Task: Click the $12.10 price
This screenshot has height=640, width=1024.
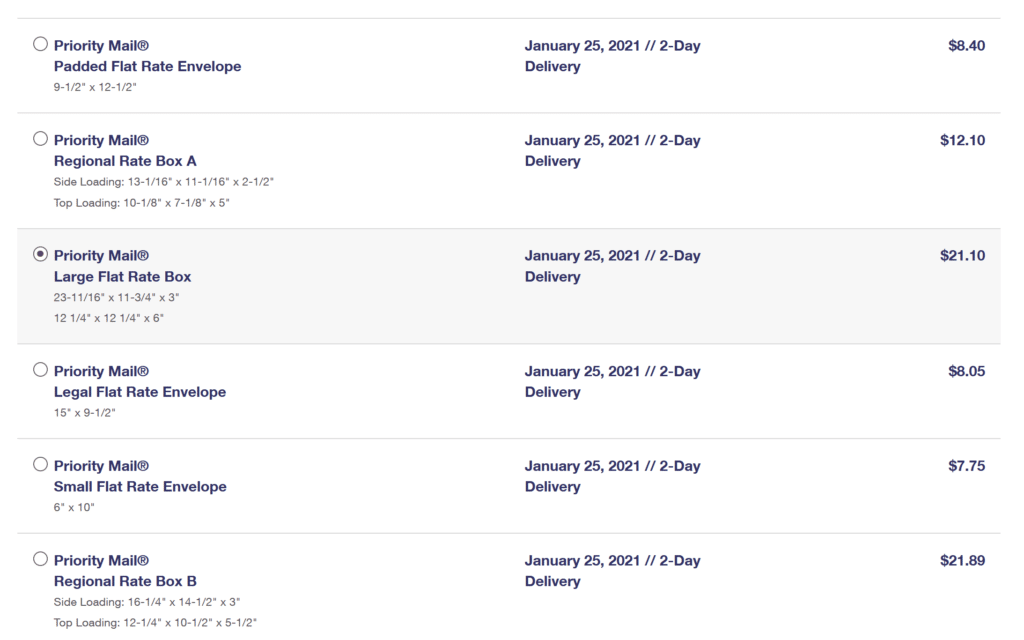Action: click(963, 140)
